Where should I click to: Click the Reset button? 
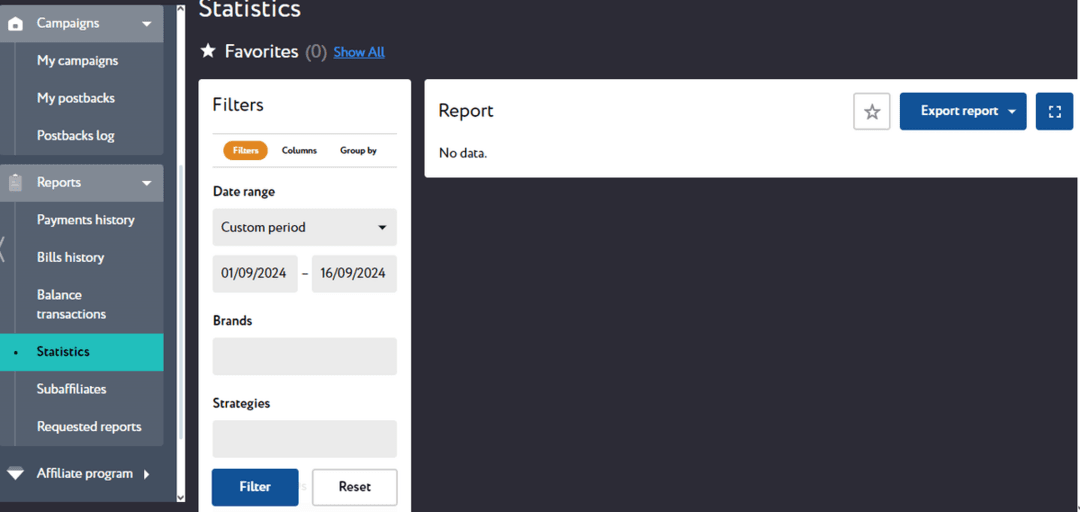[x=354, y=487]
